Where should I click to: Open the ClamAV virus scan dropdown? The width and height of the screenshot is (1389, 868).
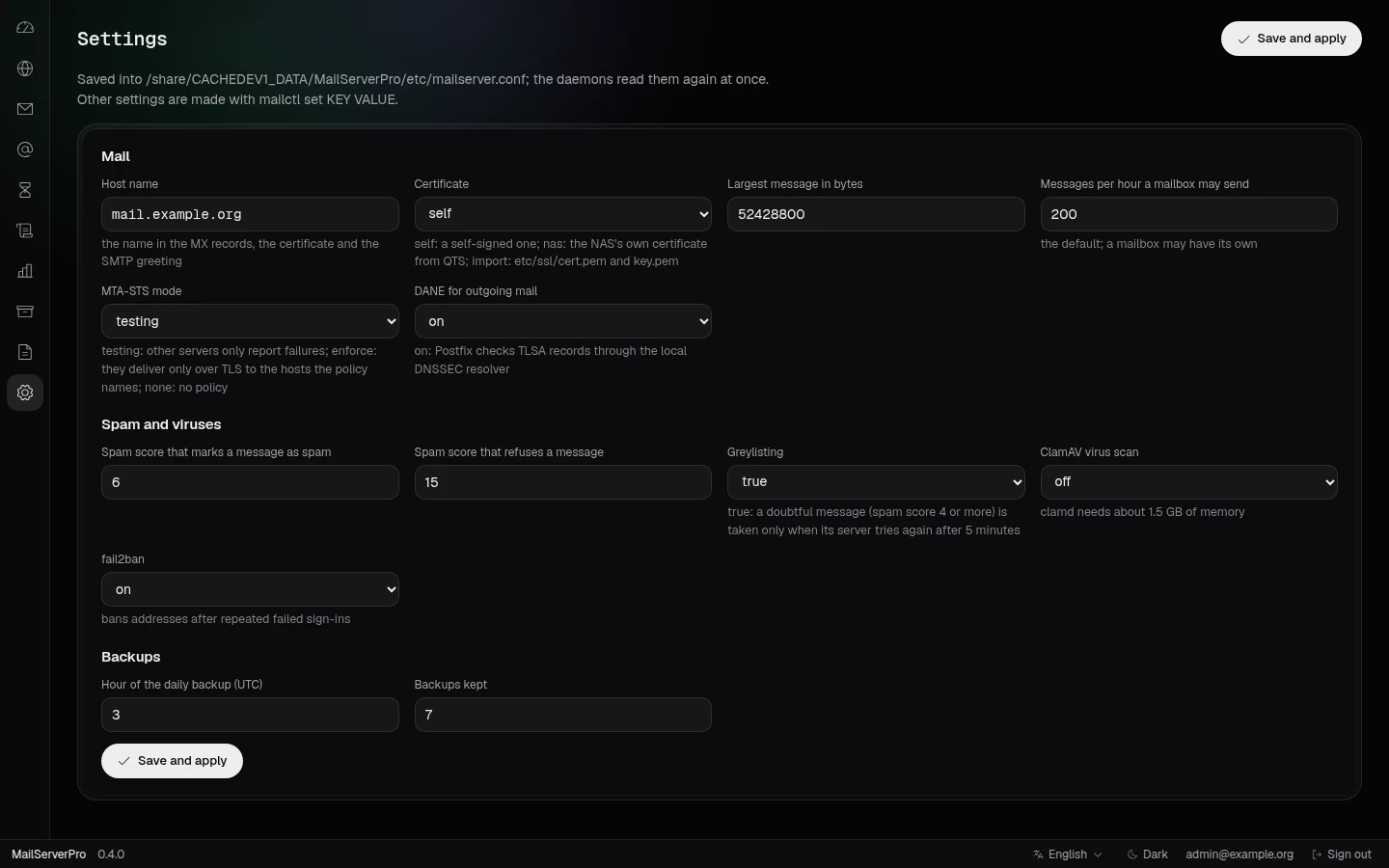pos(1188,482)
